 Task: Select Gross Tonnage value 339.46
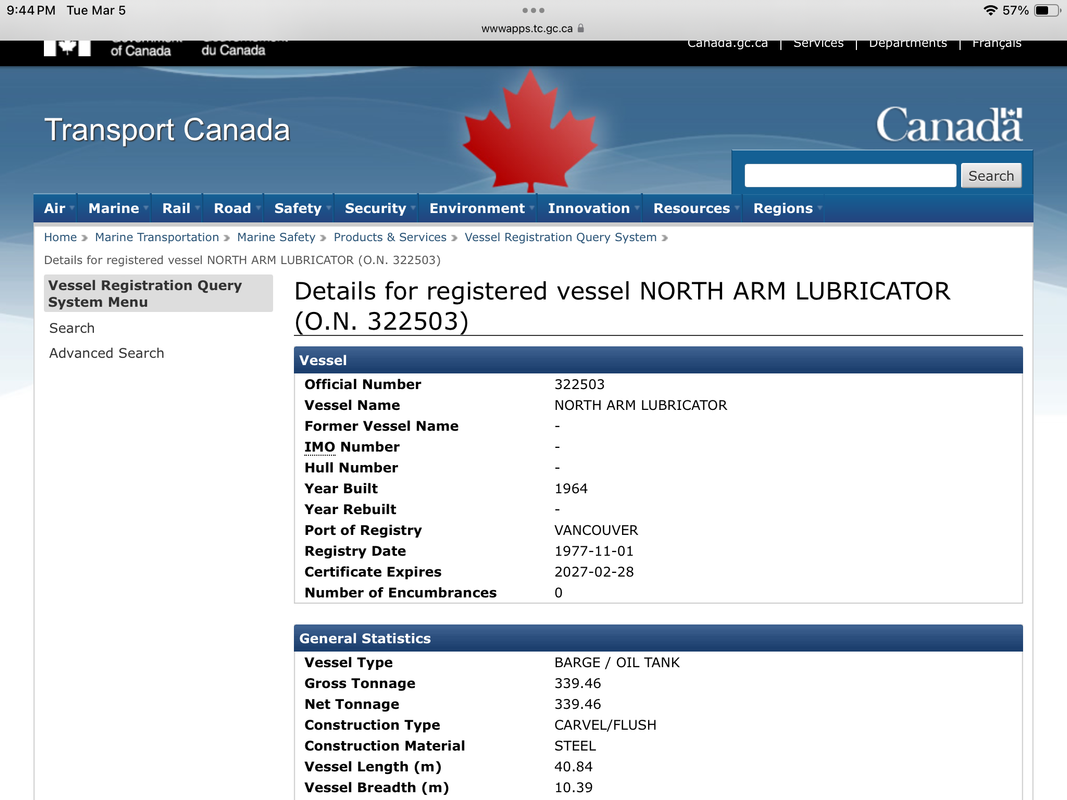578,684
